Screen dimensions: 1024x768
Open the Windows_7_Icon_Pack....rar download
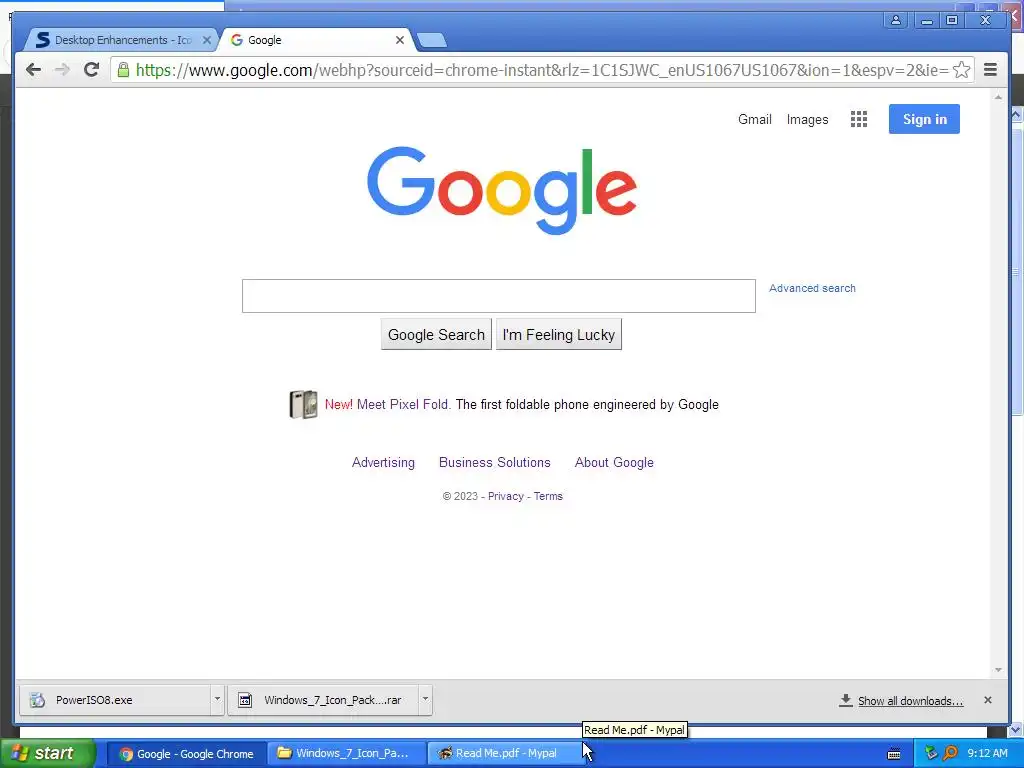point(323,699)
